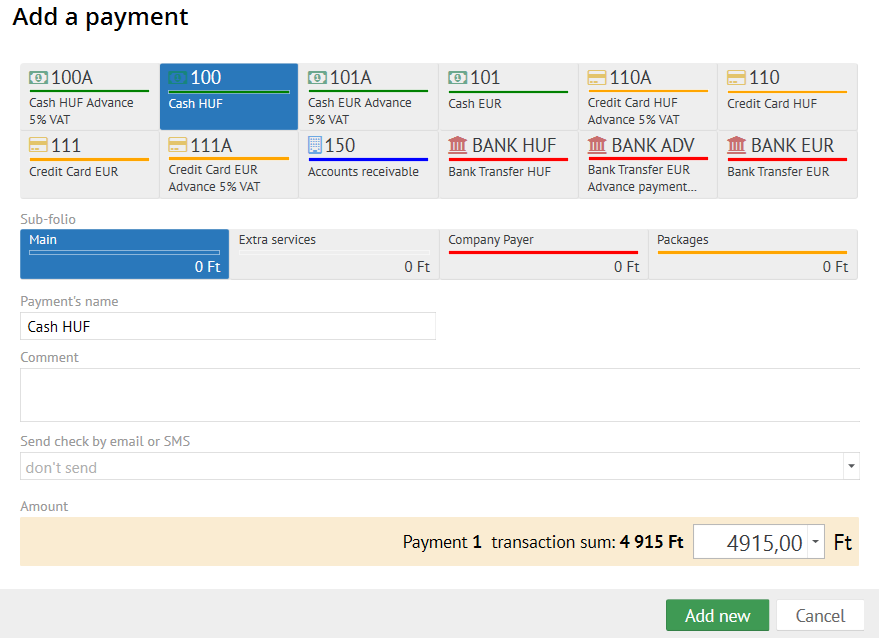Select the BANK EUR bank building icon
Viewport: 879px width, 638px height.
(x=737, y=146)
